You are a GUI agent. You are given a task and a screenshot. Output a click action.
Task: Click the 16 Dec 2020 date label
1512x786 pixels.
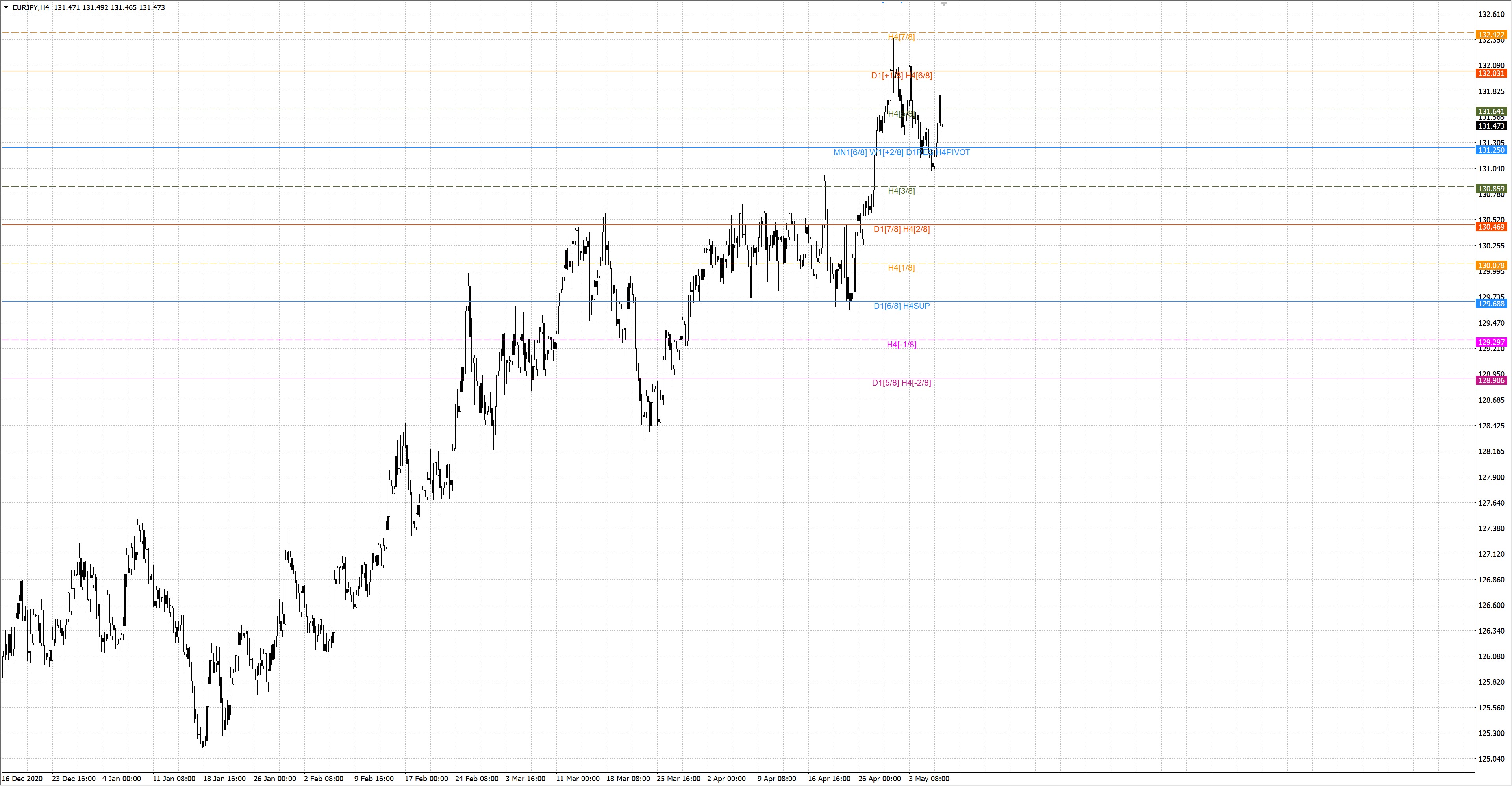pos(22,779)
